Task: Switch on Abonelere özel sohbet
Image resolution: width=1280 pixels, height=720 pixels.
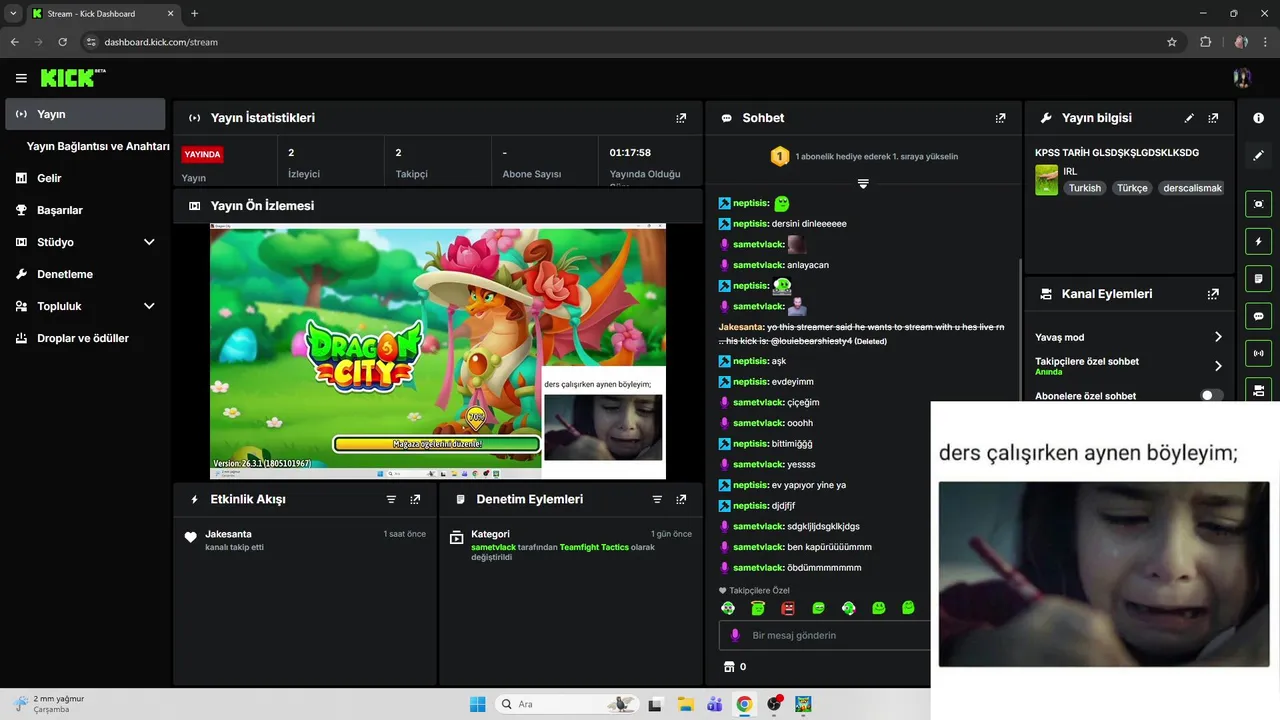Action: coord(1211,396)
